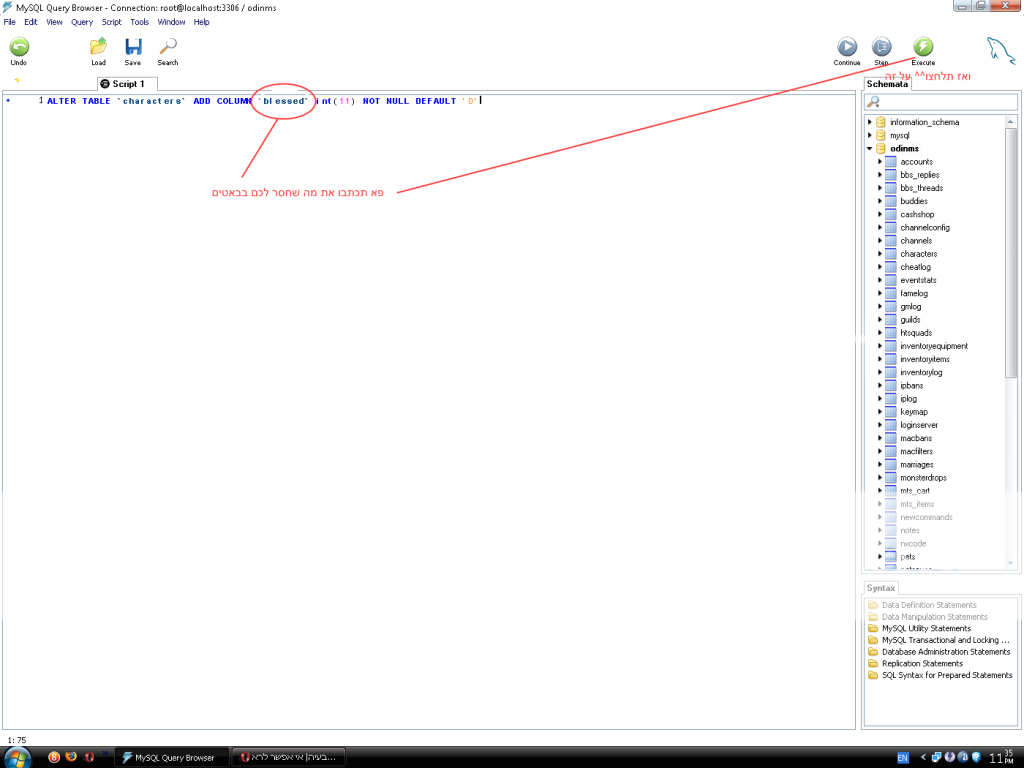The height and width of the screenshot is (768, 1024).
Task: Open the Query menu
Action: pos(82,22)
